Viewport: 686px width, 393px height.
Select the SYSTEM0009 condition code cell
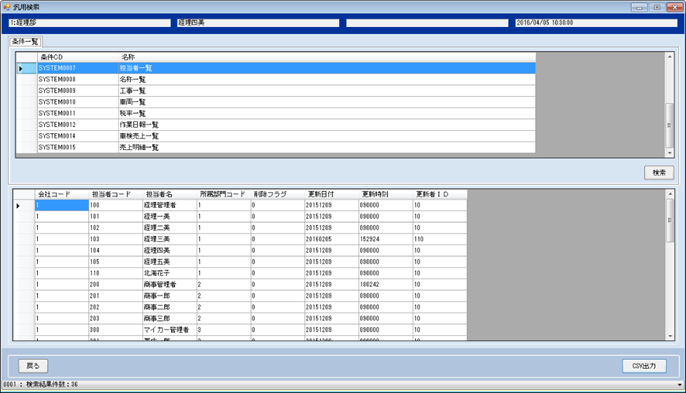click(77, 91)
